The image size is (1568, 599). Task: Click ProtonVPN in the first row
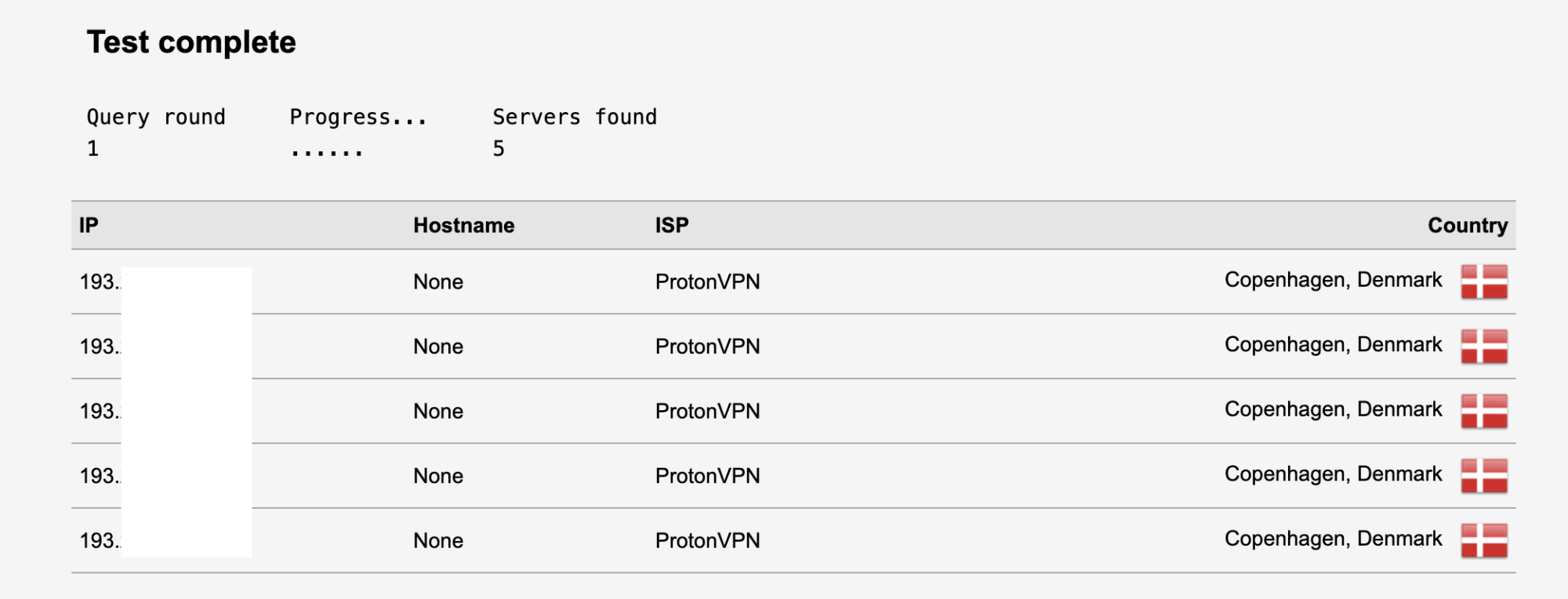pos(707,282)
